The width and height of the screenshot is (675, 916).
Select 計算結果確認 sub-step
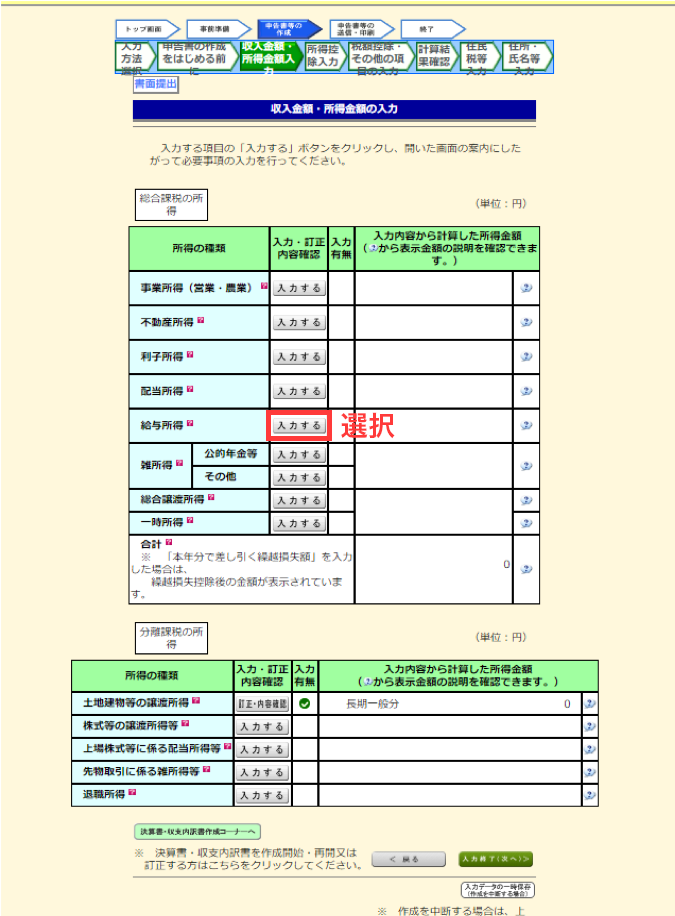(438, 57)
